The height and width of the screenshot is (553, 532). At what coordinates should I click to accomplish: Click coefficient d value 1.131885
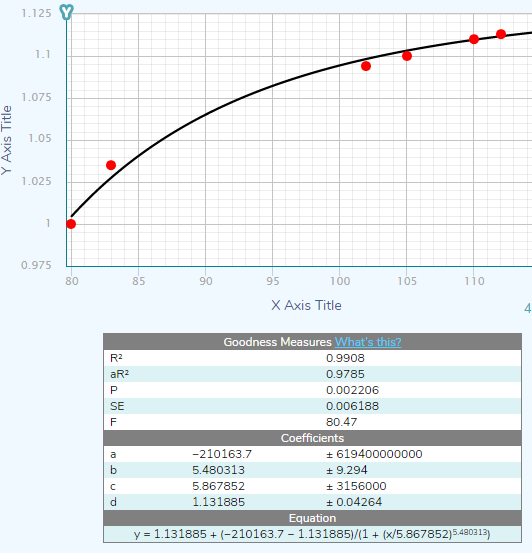[x=218, y=502]
